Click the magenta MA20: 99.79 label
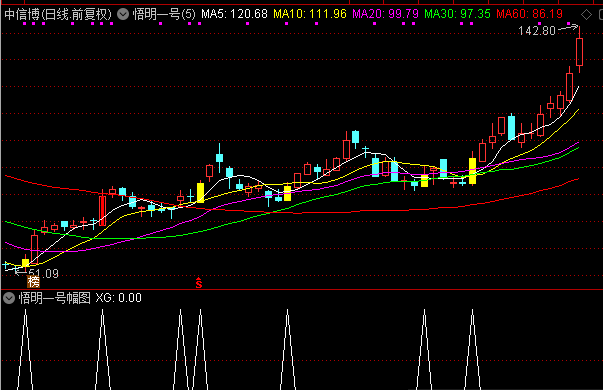 click(x=385, y=14)
